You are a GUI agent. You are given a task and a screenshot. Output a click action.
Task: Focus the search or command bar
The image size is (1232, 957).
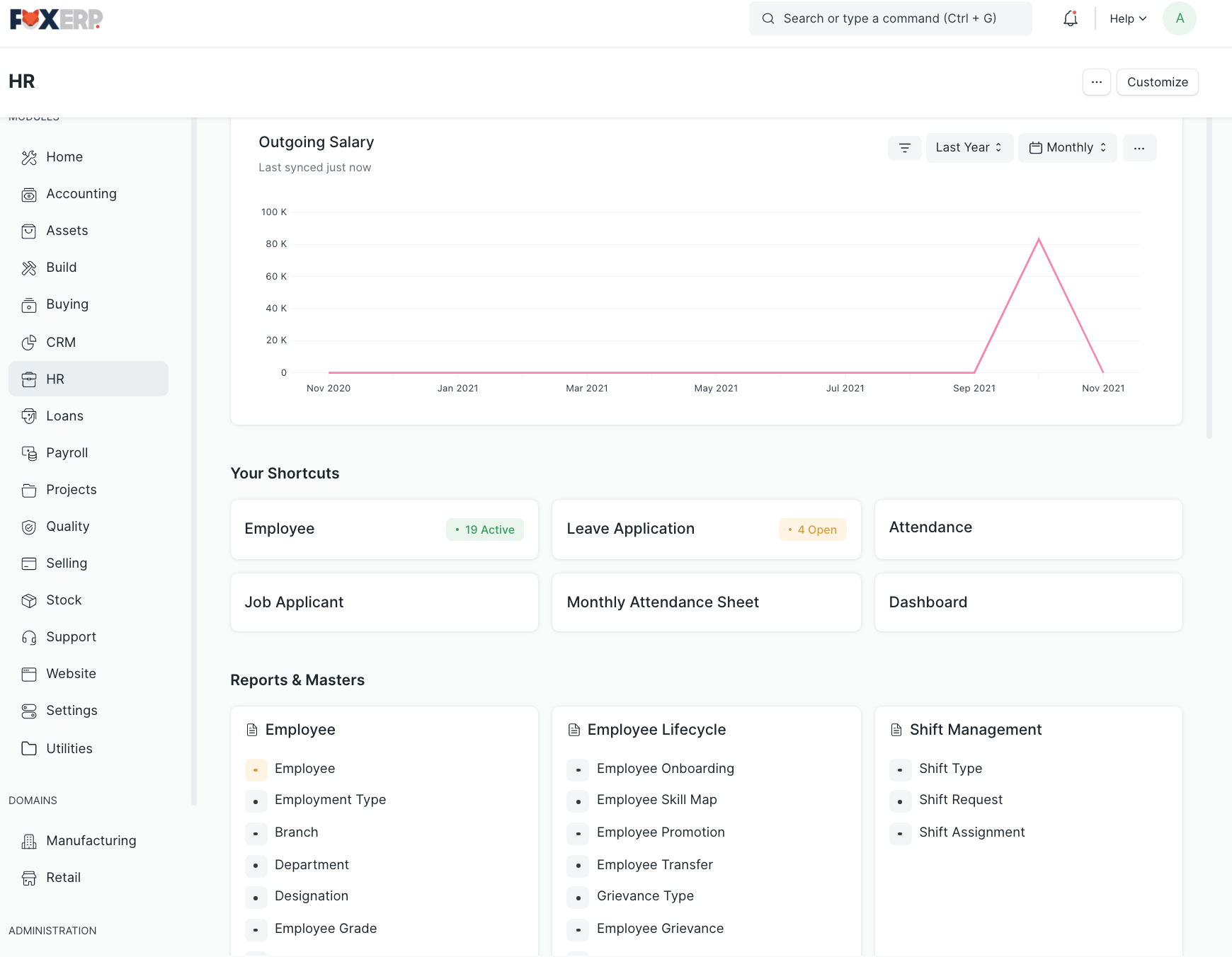(x=890, y=18)
